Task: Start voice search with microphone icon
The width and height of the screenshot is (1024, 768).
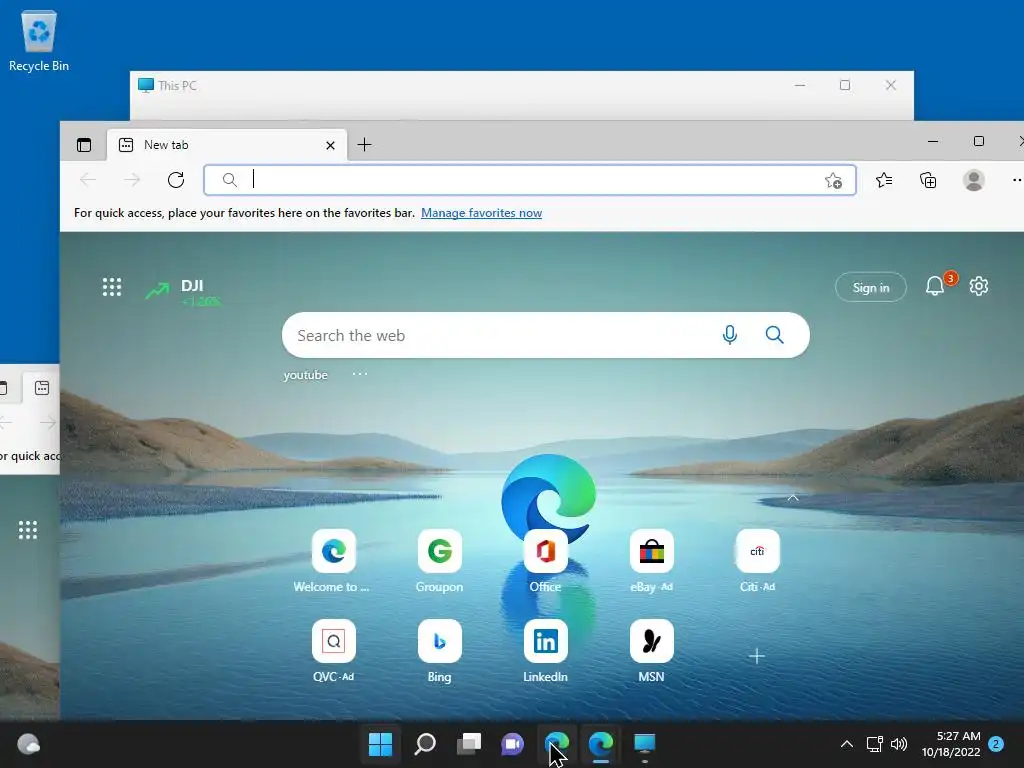Action: (729, 335)
